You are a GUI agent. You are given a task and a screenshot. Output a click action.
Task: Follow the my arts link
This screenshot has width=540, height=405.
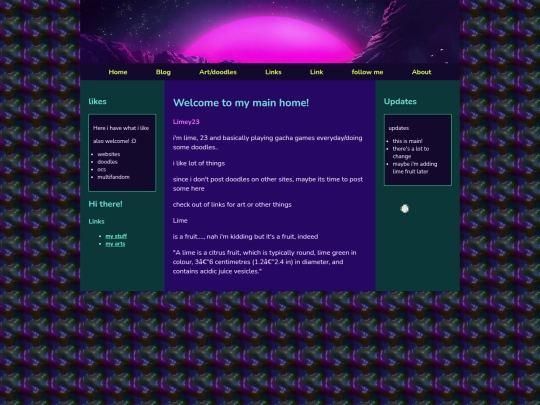(115, 243)
